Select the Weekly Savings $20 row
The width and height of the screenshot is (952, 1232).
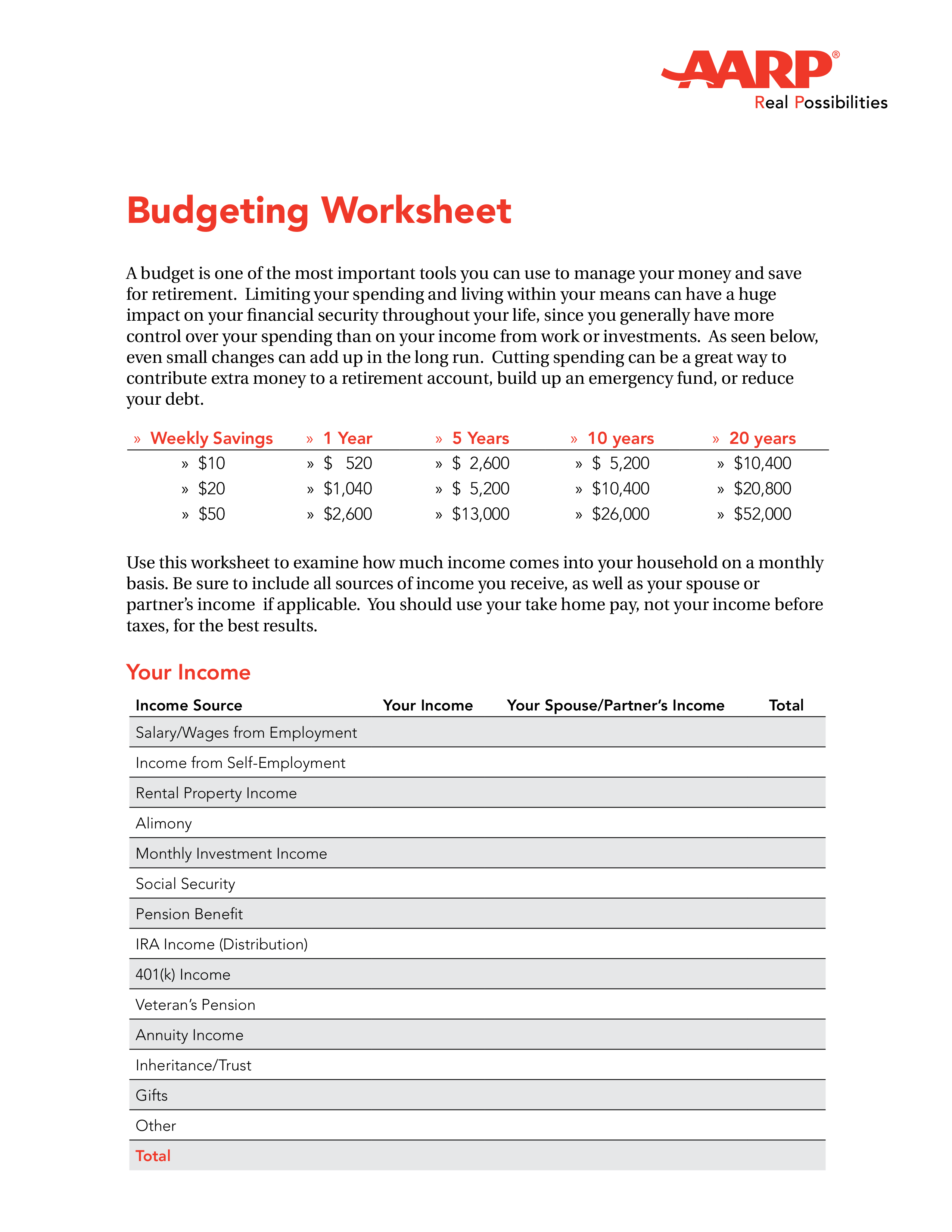coord(476,482)
